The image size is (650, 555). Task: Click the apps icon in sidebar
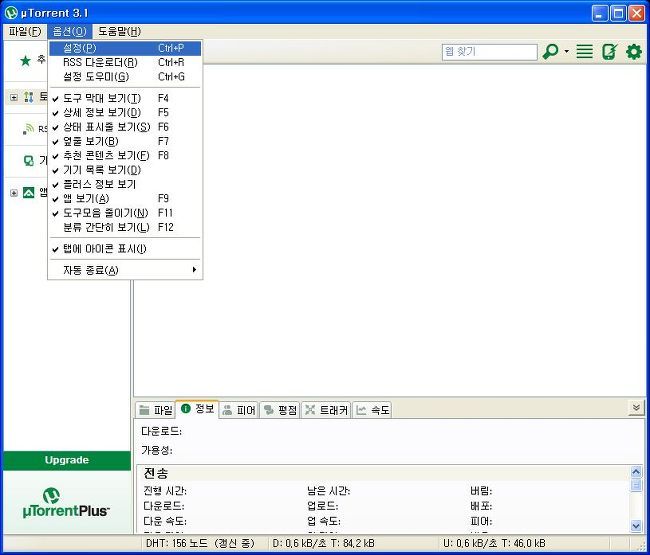pos(29,192)
